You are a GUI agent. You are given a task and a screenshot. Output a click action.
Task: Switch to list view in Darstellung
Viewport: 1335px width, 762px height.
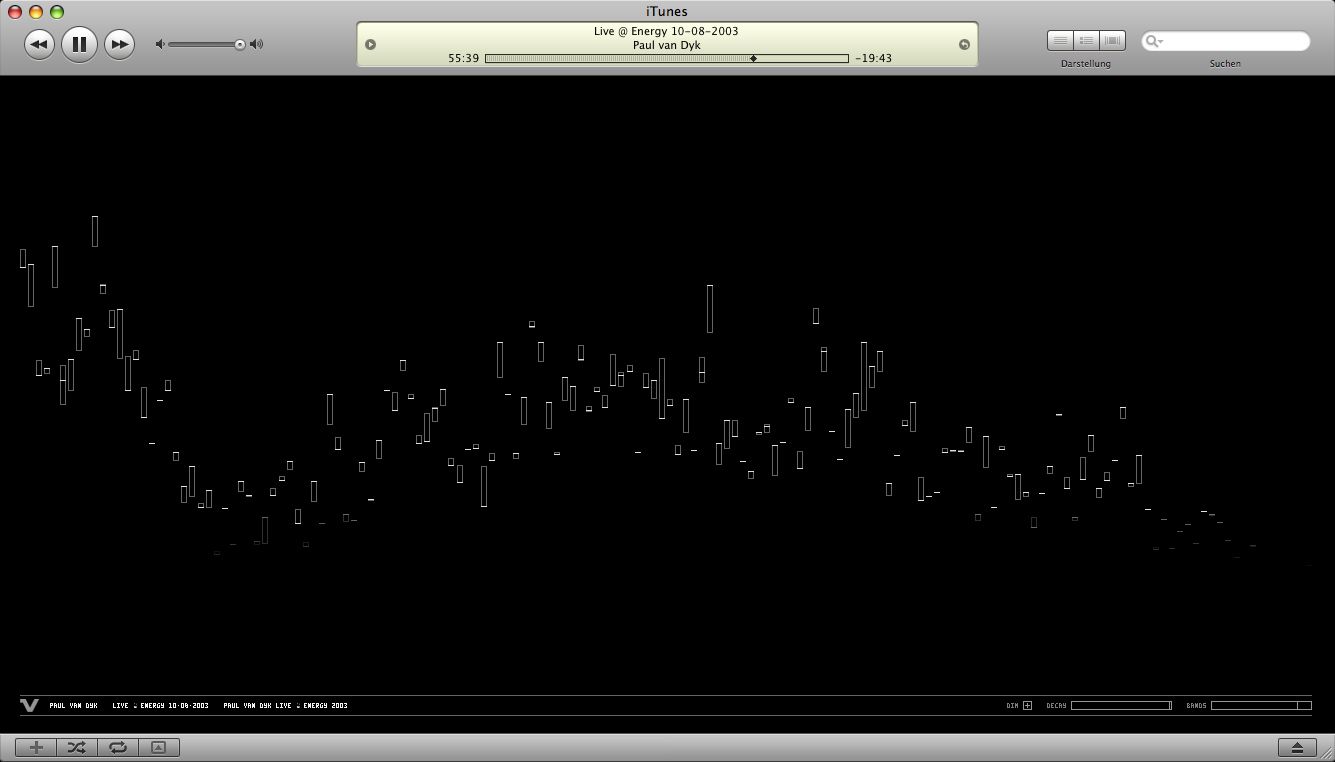[x=1060, y=40]
